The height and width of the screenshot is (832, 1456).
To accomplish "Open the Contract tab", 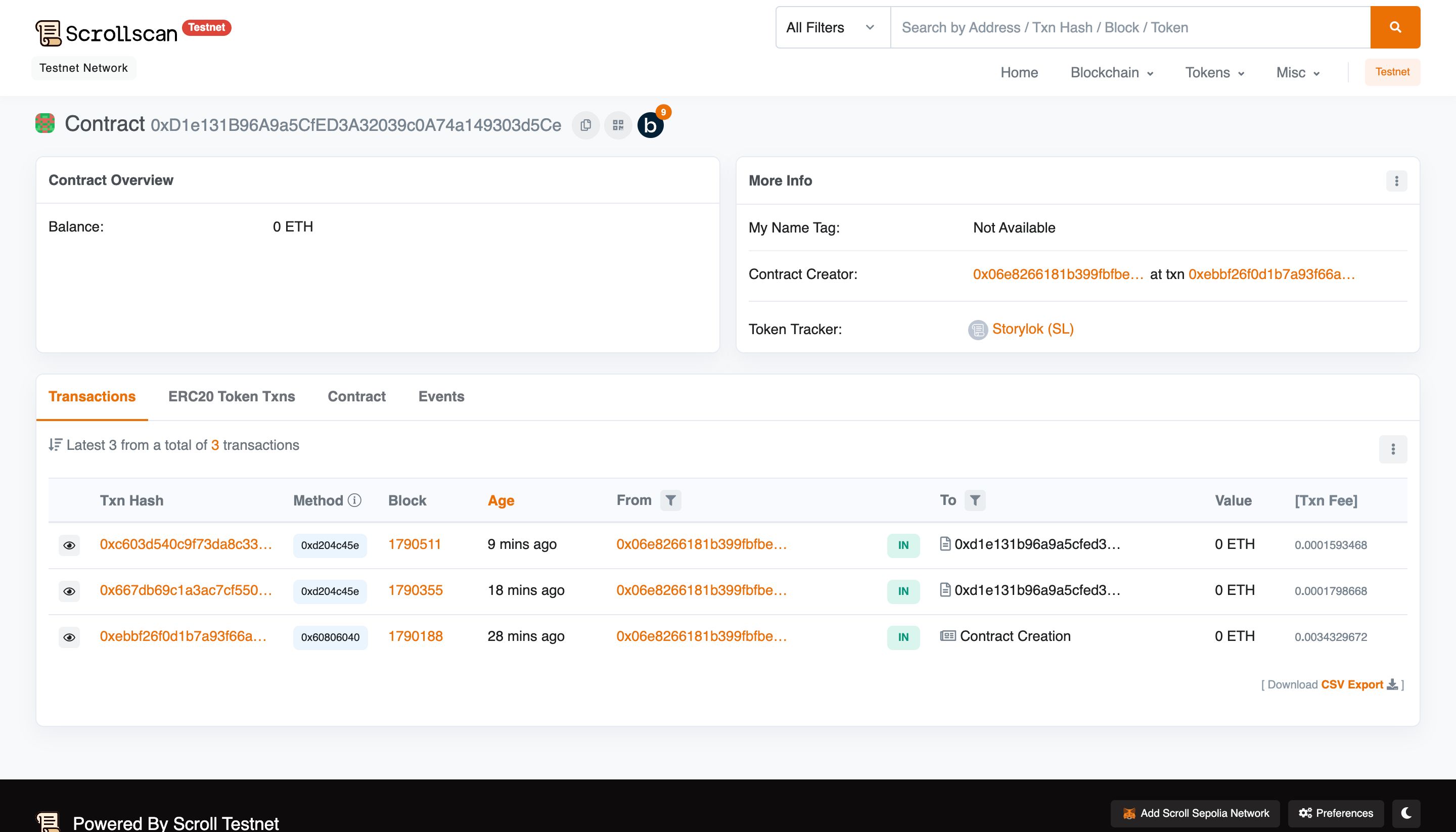I will click(x=356, y=397).
